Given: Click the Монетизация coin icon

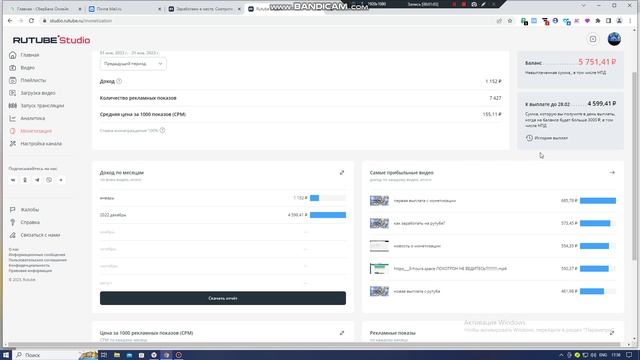Looking at the screenshot, I should point(13,131).
